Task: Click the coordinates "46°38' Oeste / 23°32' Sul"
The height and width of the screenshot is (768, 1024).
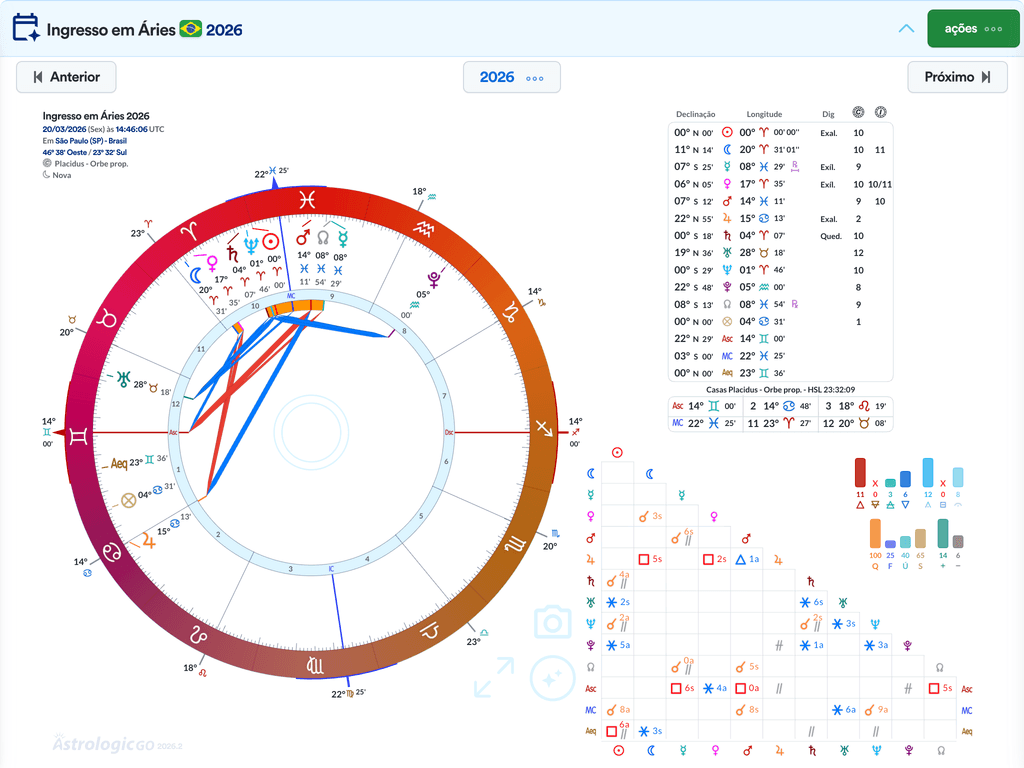Action: click(85, 152)
